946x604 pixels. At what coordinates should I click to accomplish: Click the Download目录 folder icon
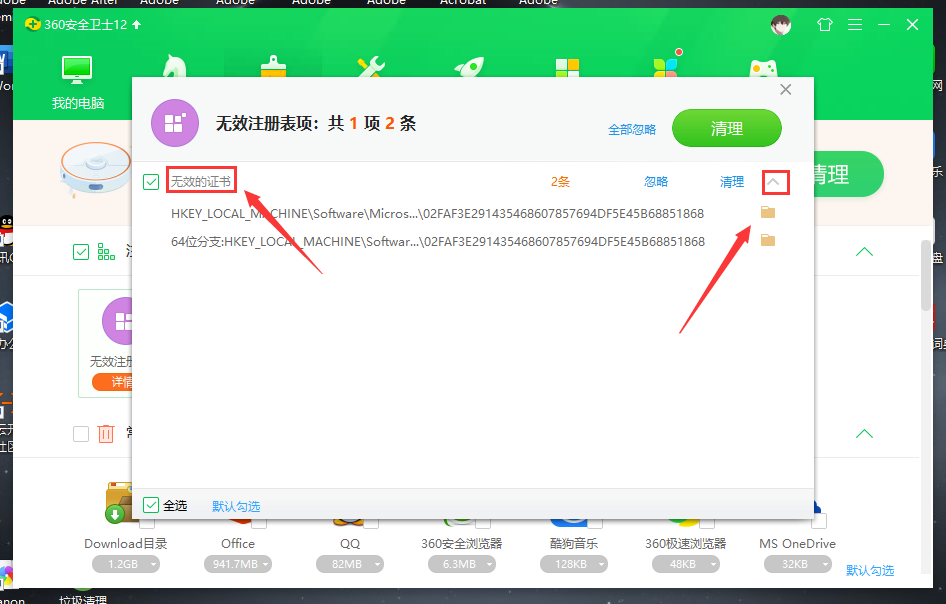119,501
